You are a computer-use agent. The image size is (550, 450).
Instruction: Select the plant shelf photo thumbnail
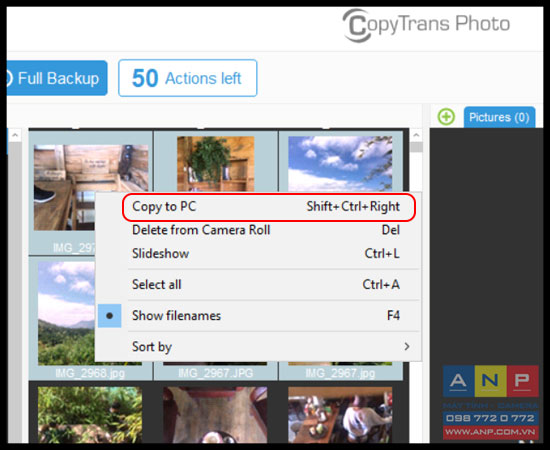click(216, 164)
